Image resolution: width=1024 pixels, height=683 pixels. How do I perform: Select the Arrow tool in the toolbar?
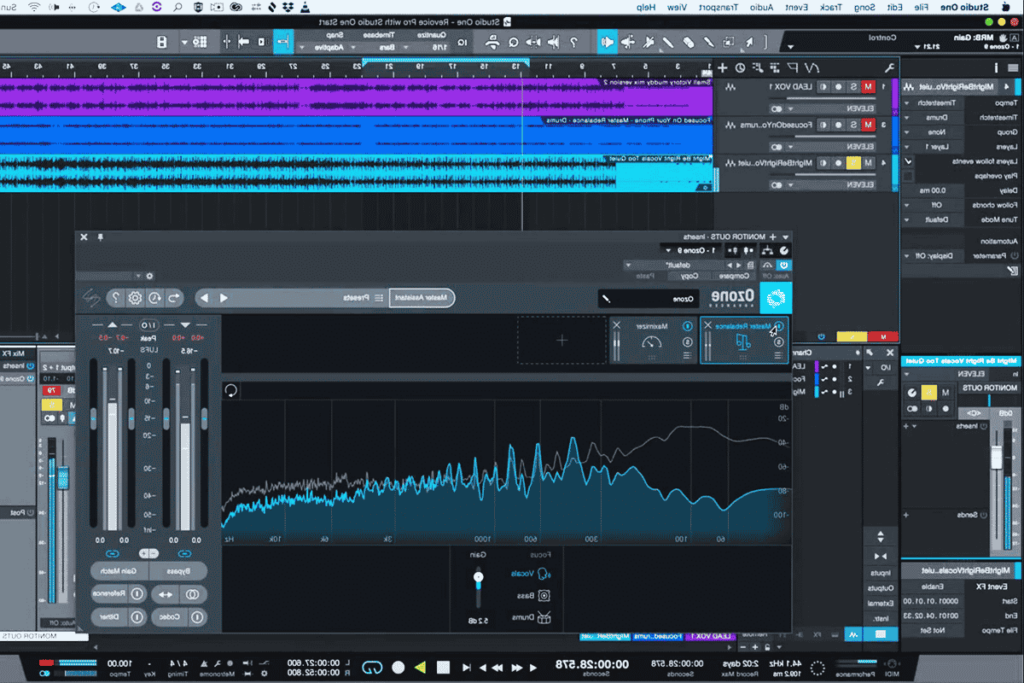click(749, 42)
